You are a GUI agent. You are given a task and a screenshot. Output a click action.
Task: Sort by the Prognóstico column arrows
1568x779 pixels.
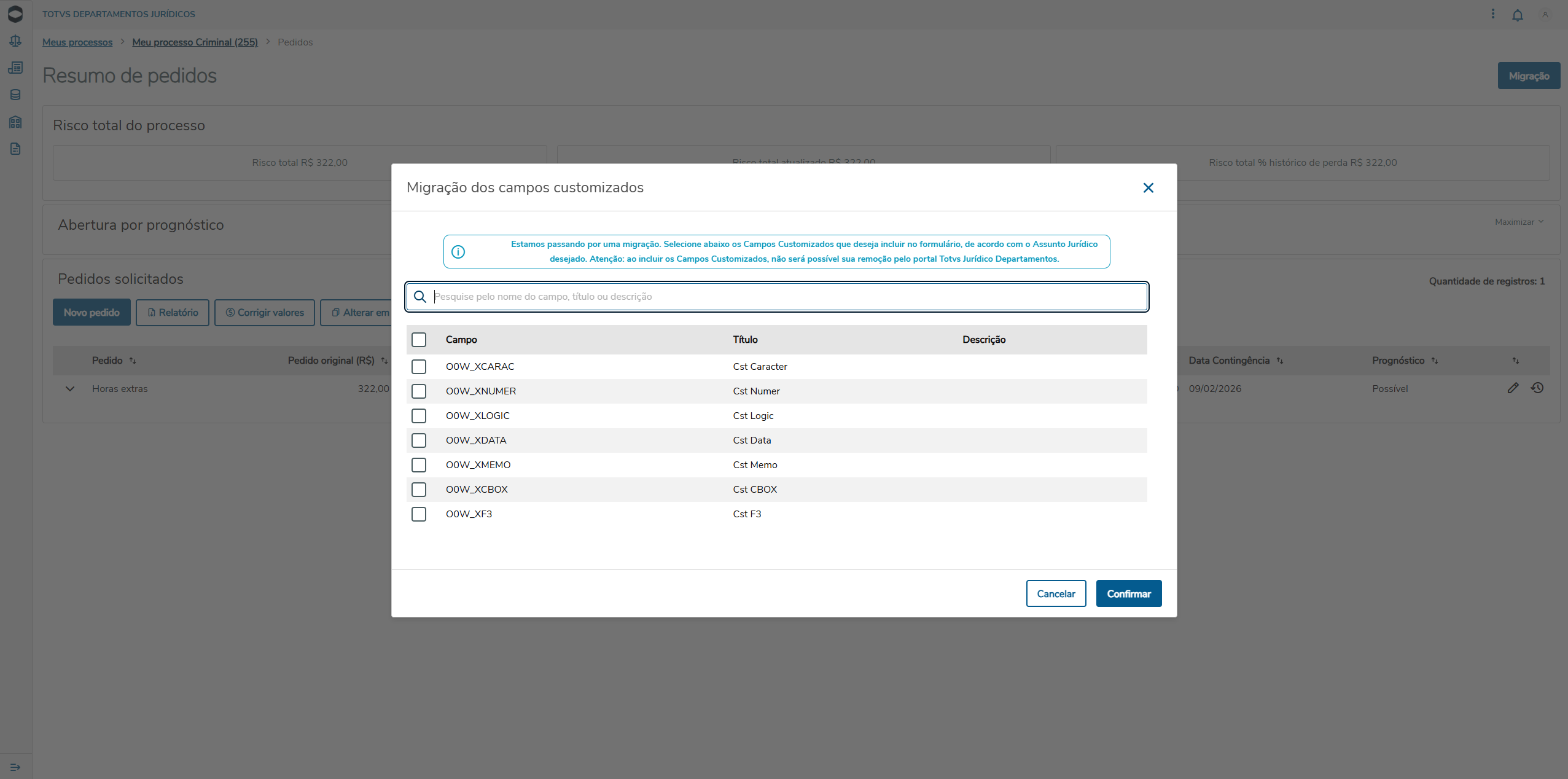pyautogui.click(x=1435, y=361)
